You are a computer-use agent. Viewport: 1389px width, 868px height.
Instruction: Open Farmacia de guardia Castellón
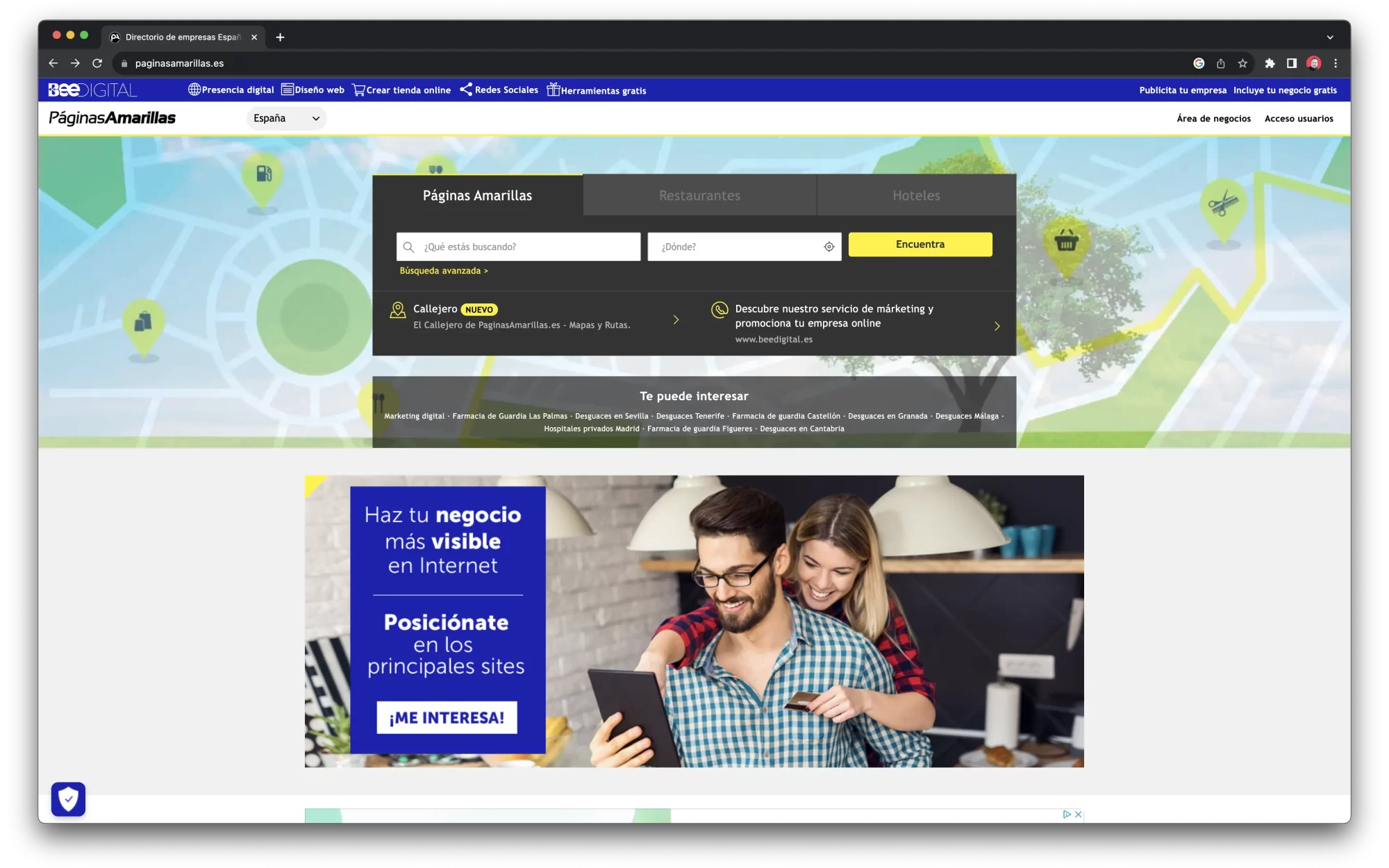click(785, 416)
